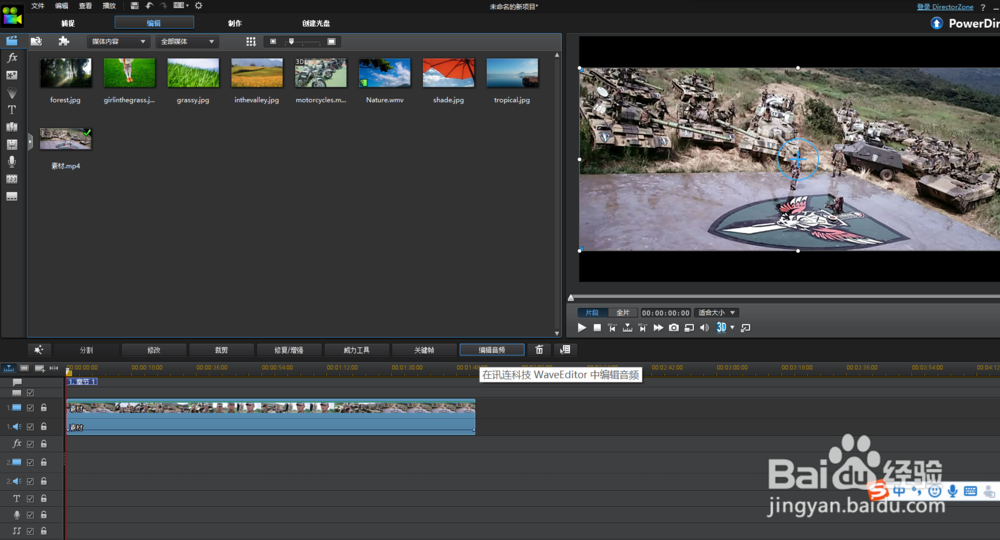
Task: Fast forward the preview
Action: coord(658,328)
